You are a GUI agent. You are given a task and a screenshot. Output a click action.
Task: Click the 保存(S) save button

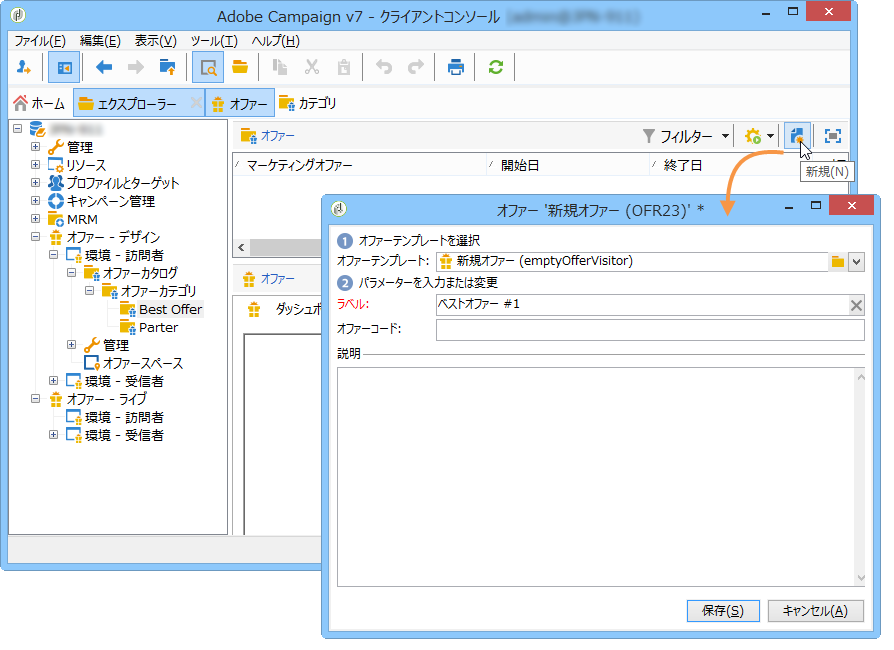tap(722, 611)
